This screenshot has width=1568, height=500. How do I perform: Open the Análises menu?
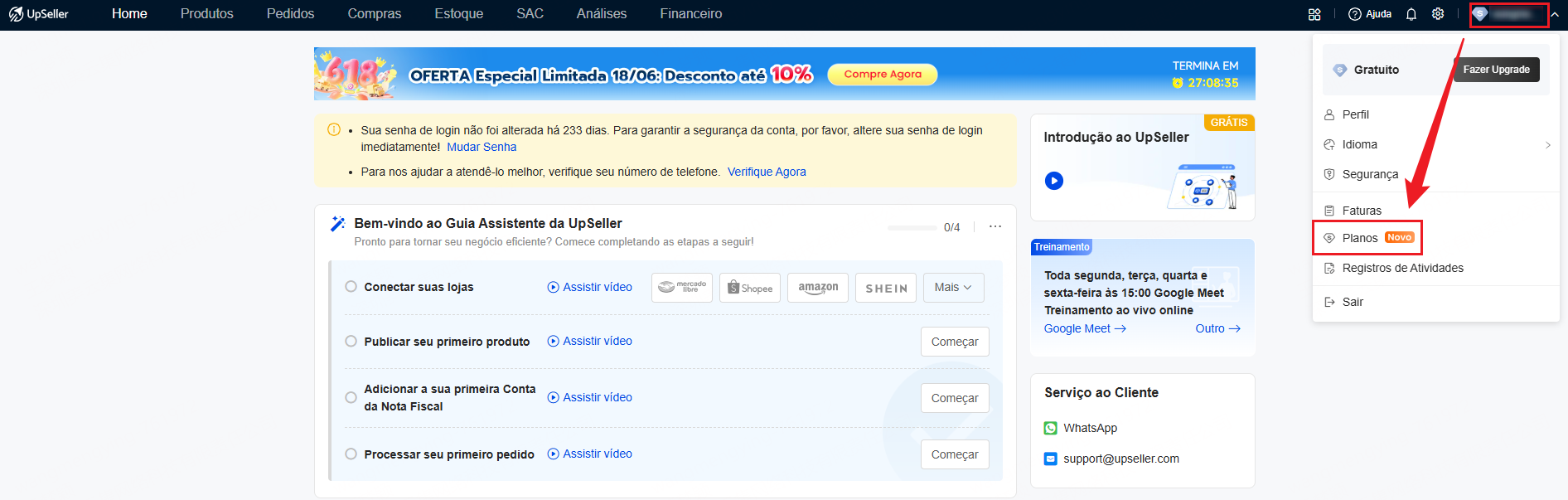coord(602,14)
